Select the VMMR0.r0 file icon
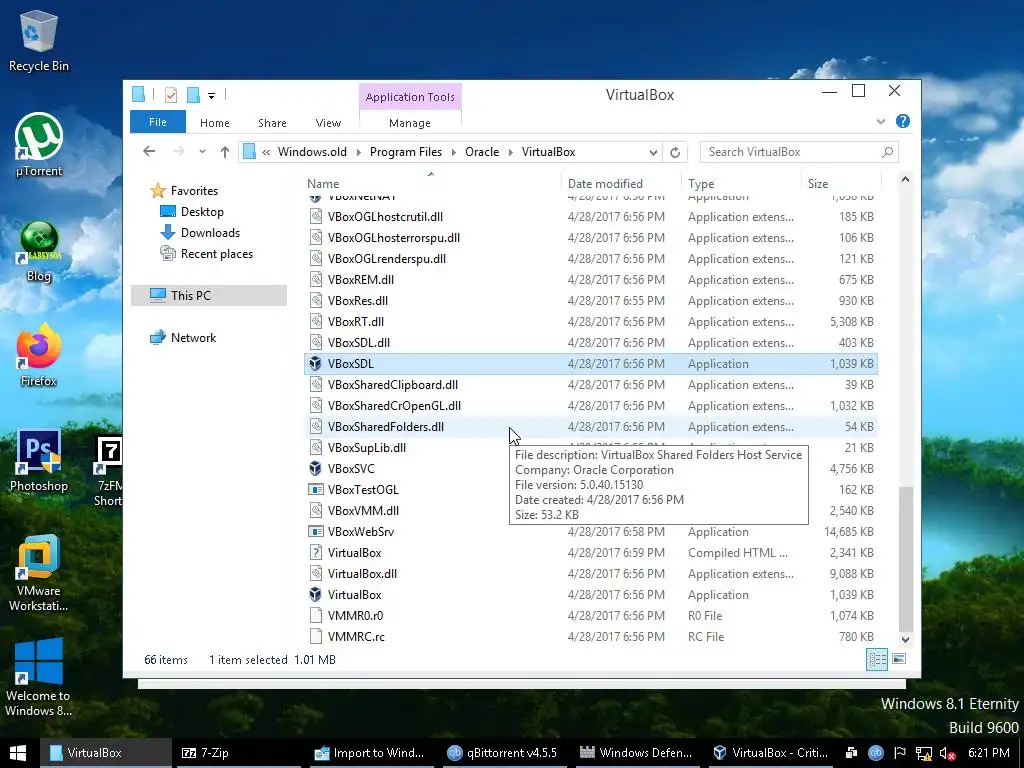1024x768 pixels. tap(315, 615)
